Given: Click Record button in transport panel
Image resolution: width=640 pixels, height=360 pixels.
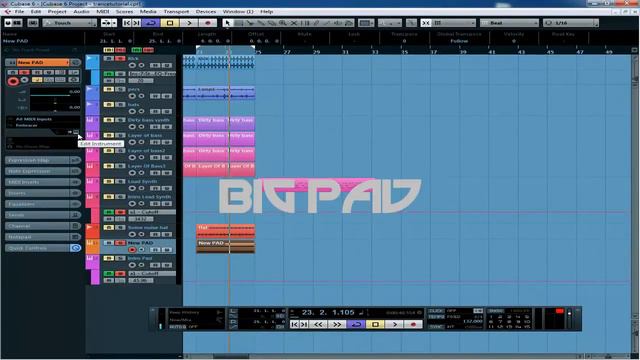Looking at the screenshot, I should coord(413,324).
